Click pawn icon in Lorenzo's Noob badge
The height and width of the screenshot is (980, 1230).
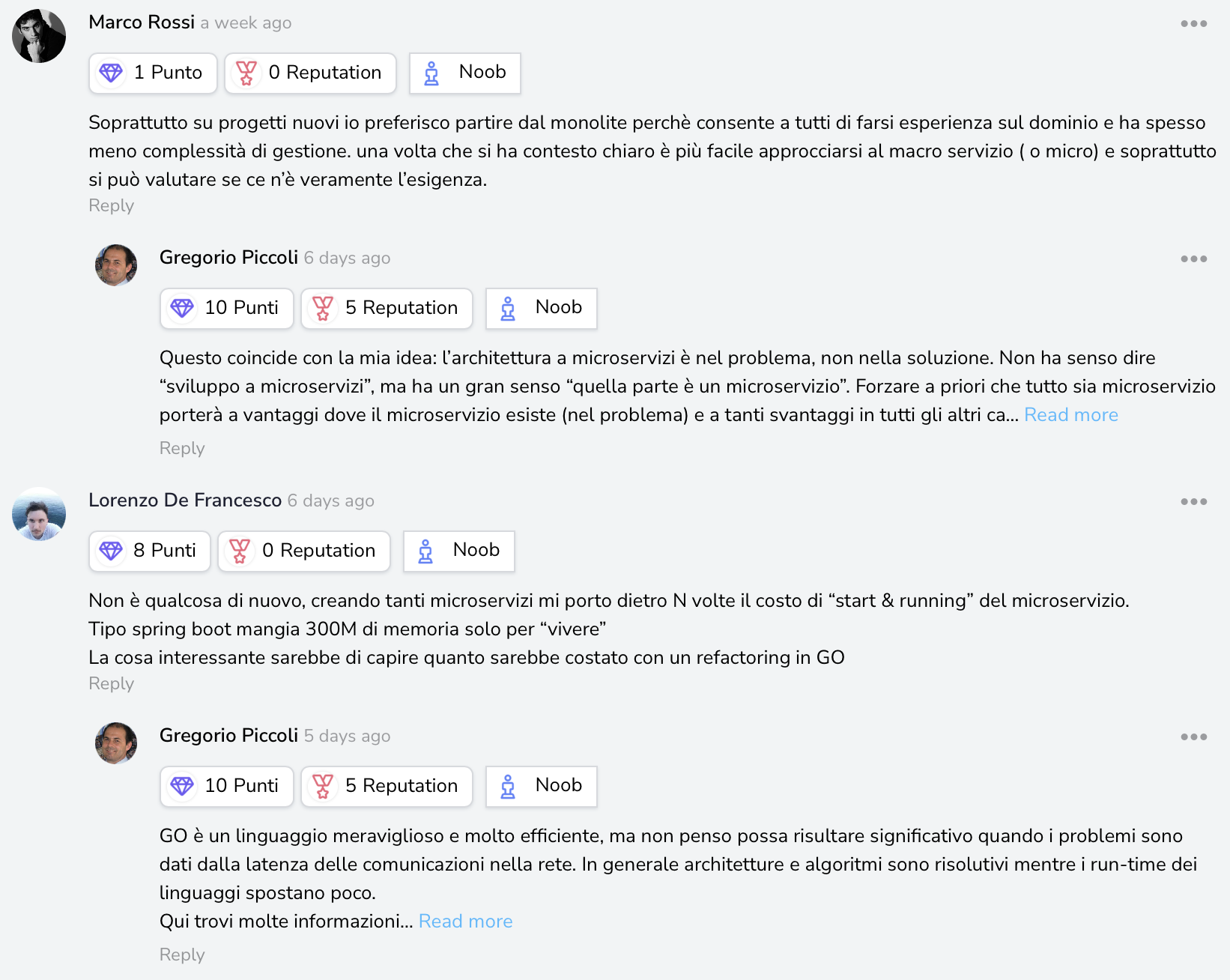click(425, 551)
